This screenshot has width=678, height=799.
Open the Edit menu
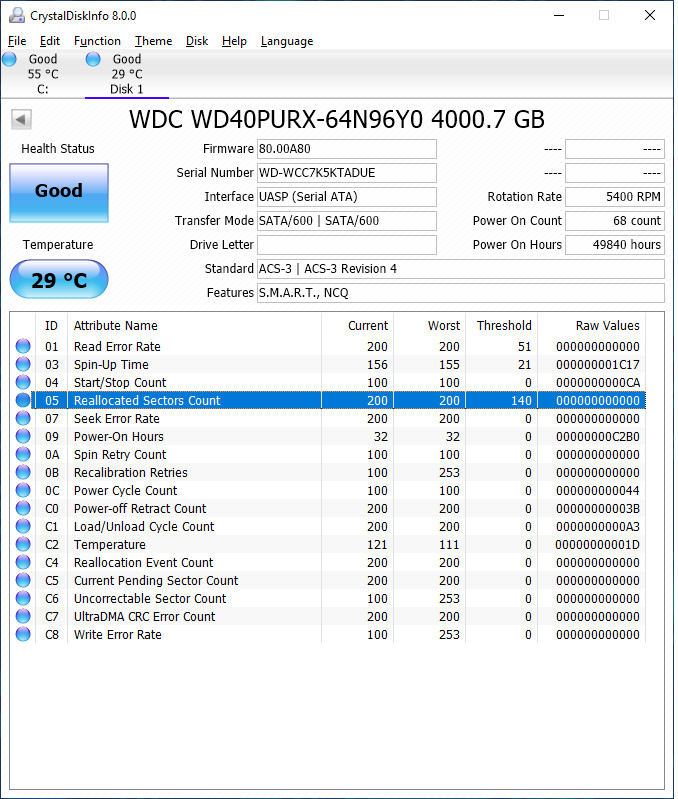[49, 41]
